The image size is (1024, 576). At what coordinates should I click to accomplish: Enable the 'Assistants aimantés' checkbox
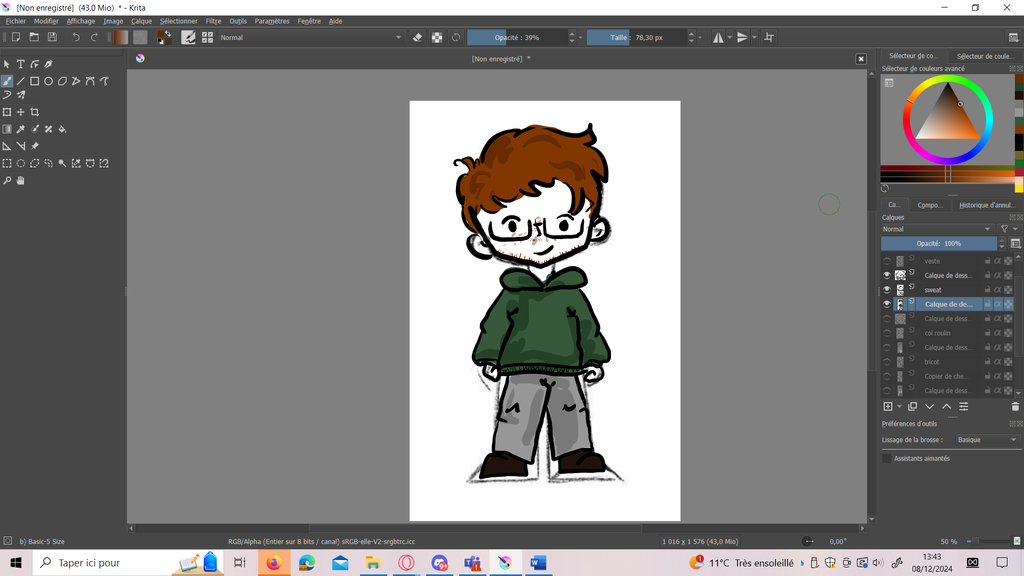886,458
